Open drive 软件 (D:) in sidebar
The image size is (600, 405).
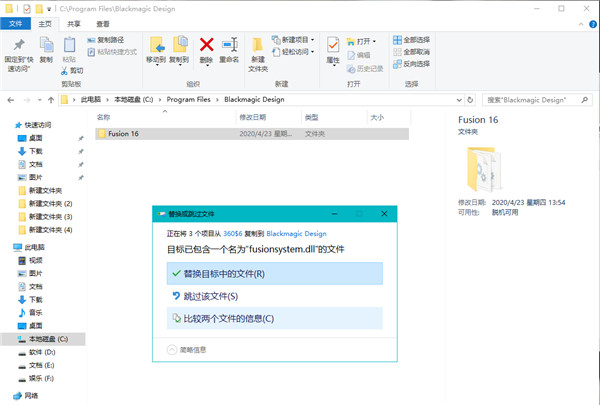[42, 352]
